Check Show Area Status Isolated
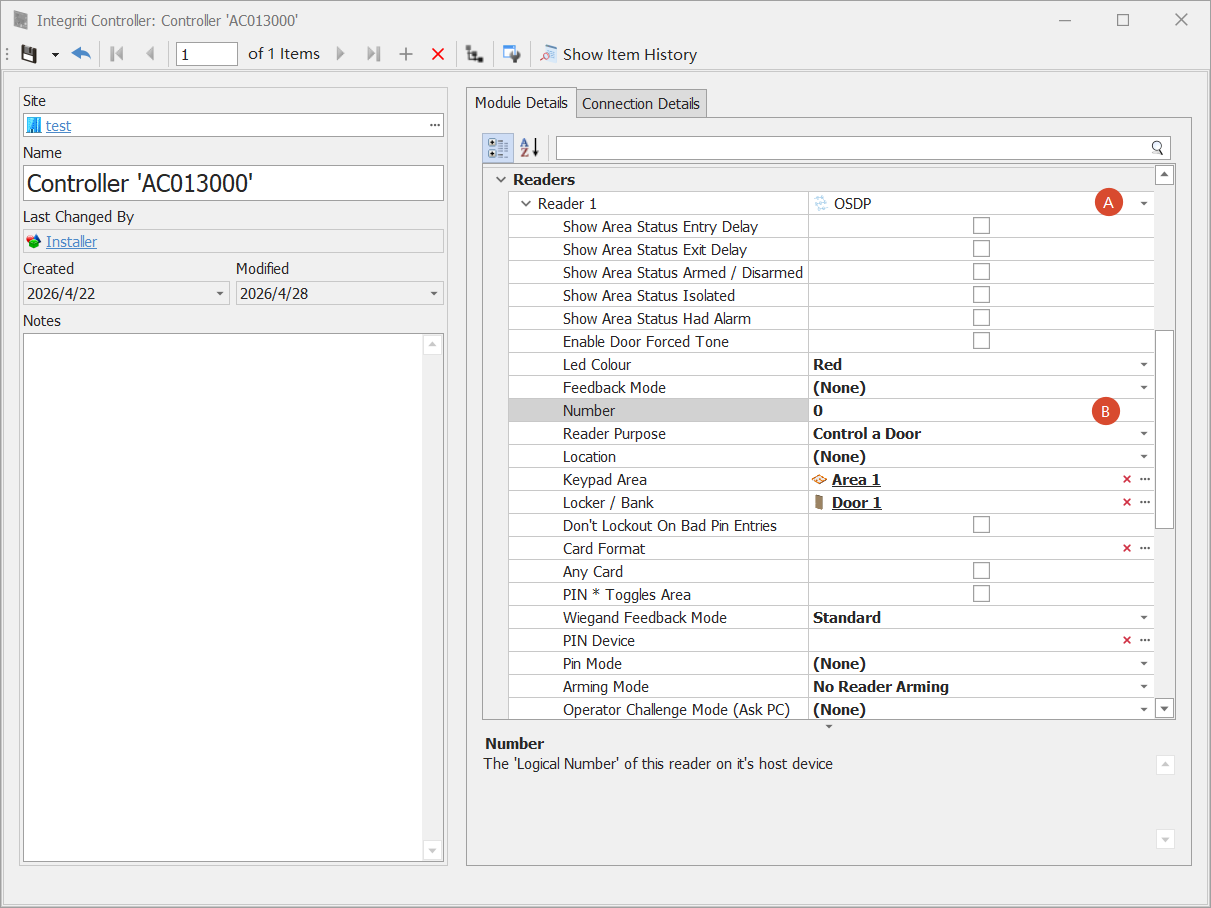 coord(981,295)
